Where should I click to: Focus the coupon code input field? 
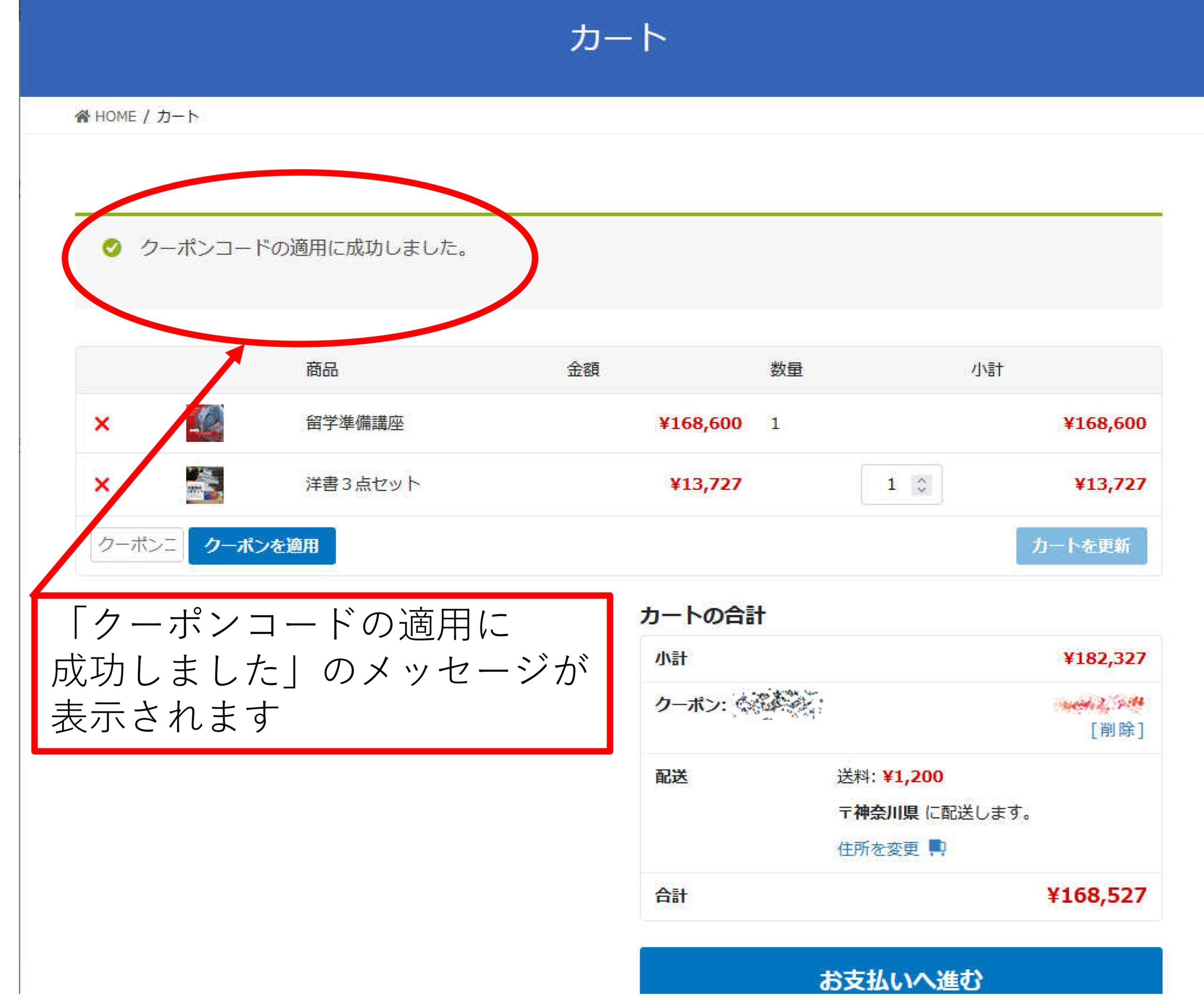[x=137, y=545]
